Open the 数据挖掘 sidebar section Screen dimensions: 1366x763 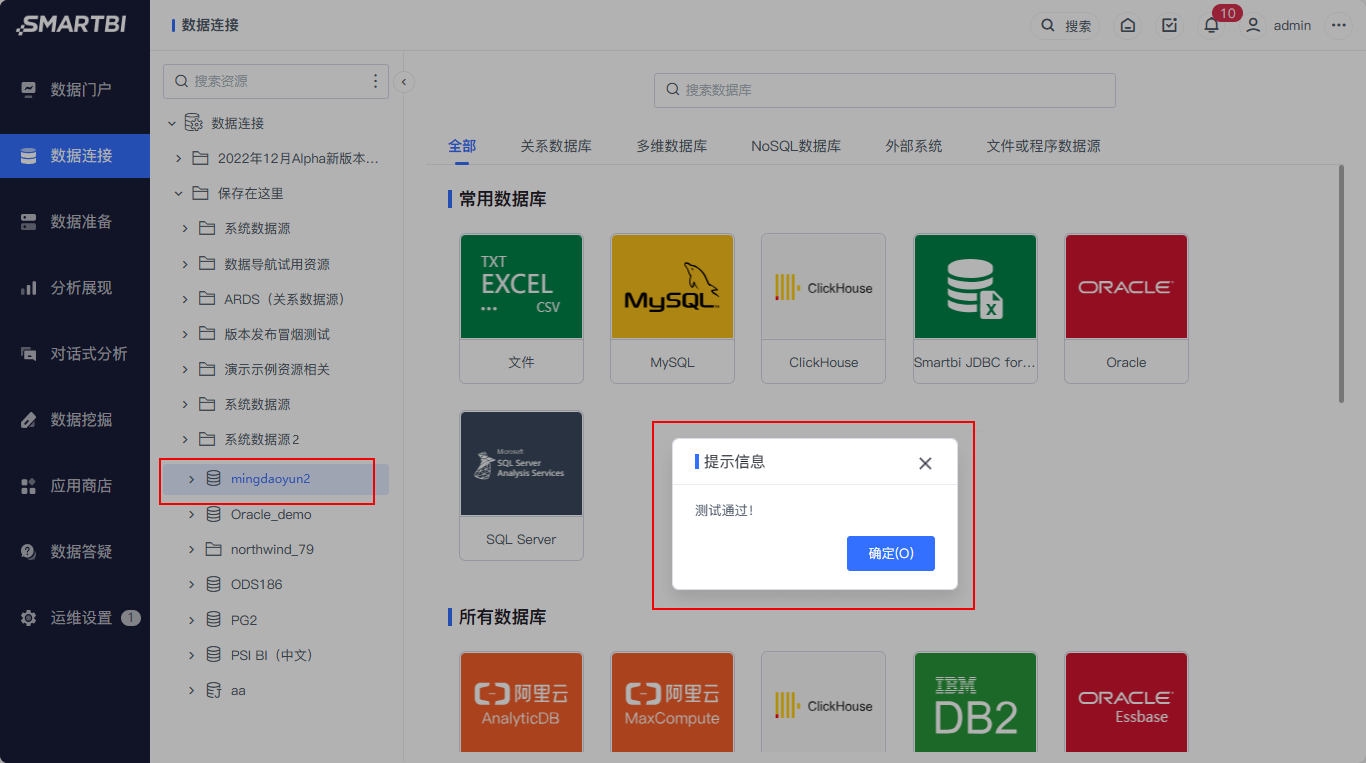click(x=75, y=419)
